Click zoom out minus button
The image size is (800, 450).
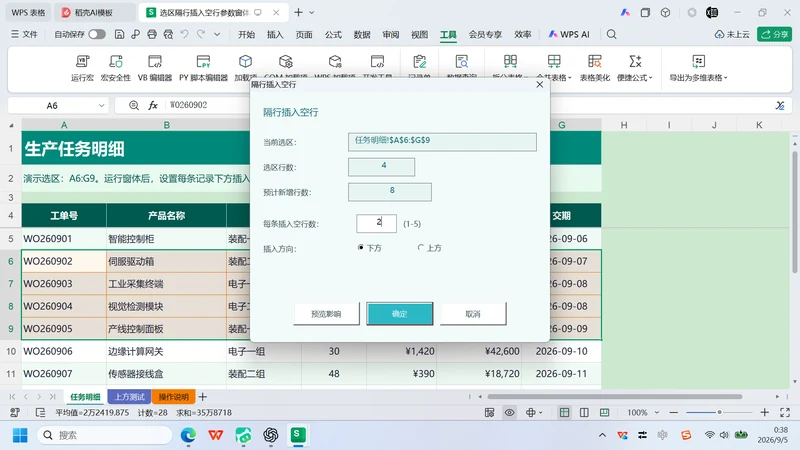(673, 412)
